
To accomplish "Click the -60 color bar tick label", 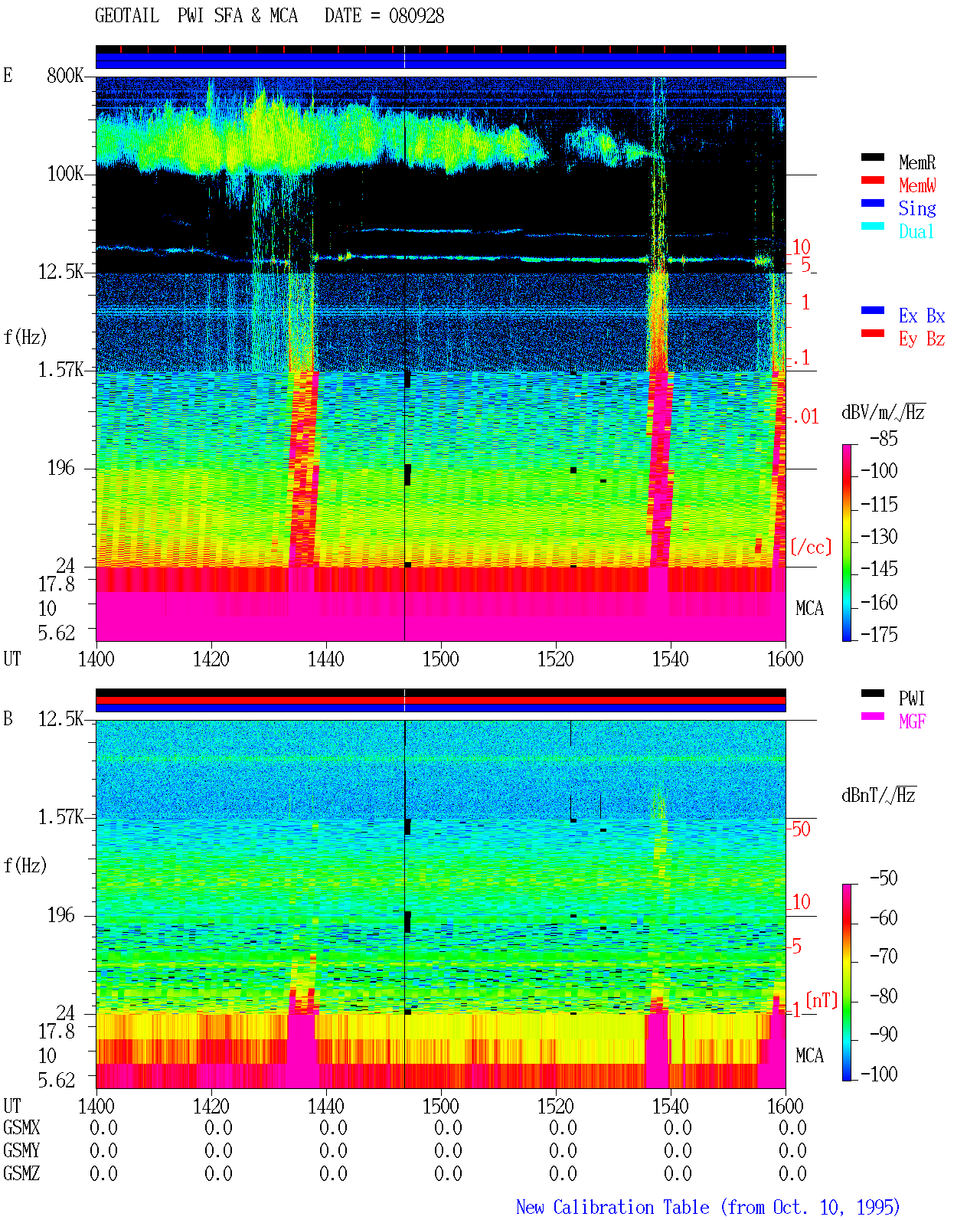I will [884, 917].
